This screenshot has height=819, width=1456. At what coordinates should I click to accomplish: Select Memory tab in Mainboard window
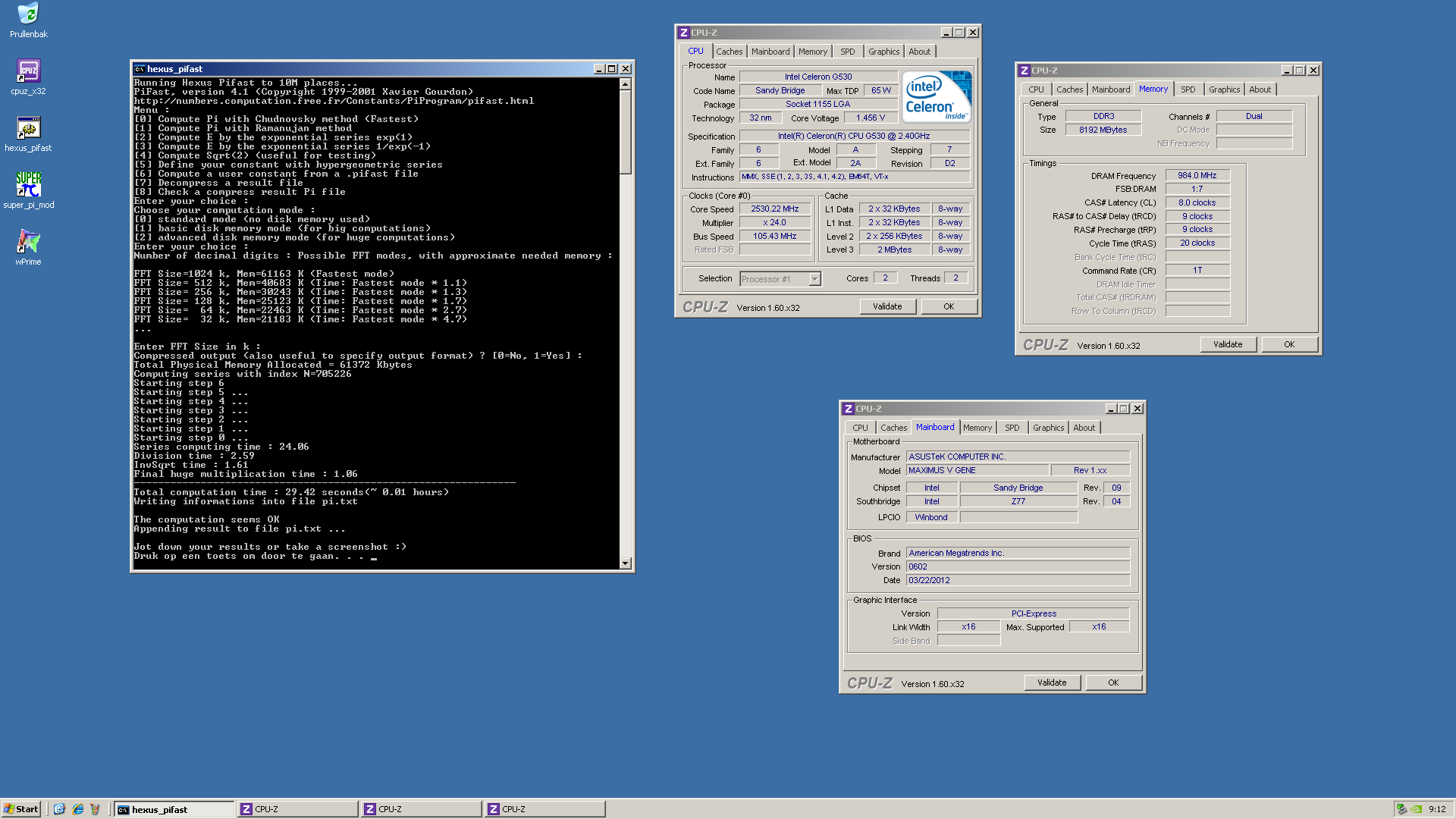pos(977,428)
